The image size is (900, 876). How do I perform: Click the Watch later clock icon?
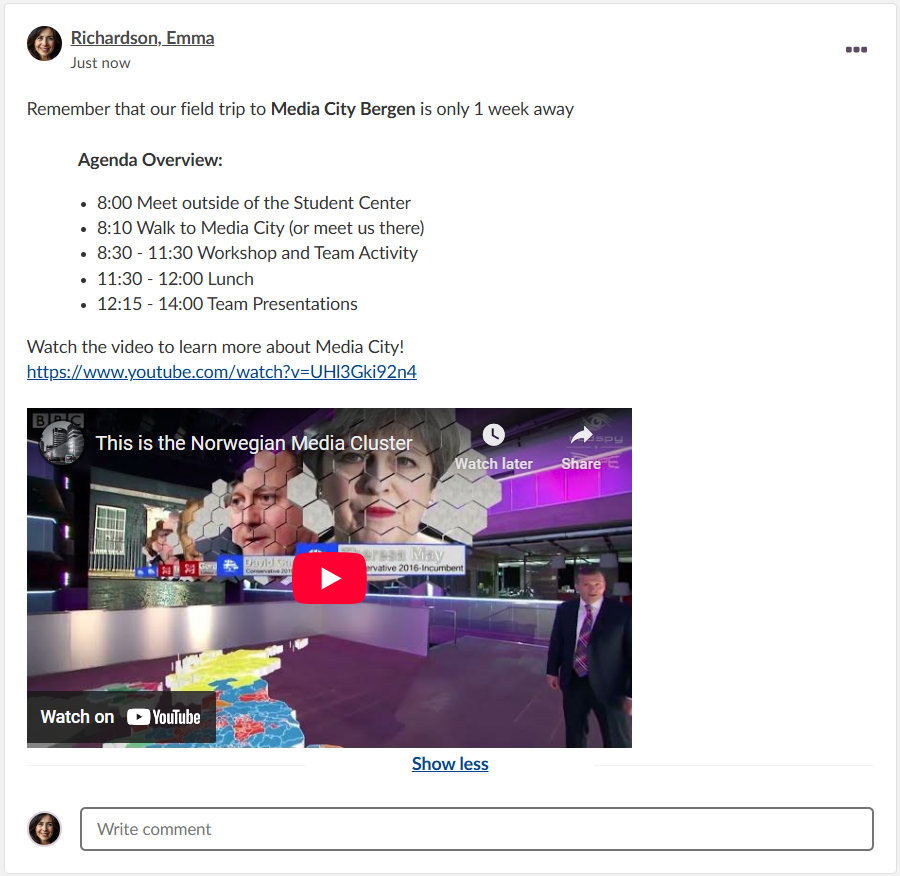493,436
